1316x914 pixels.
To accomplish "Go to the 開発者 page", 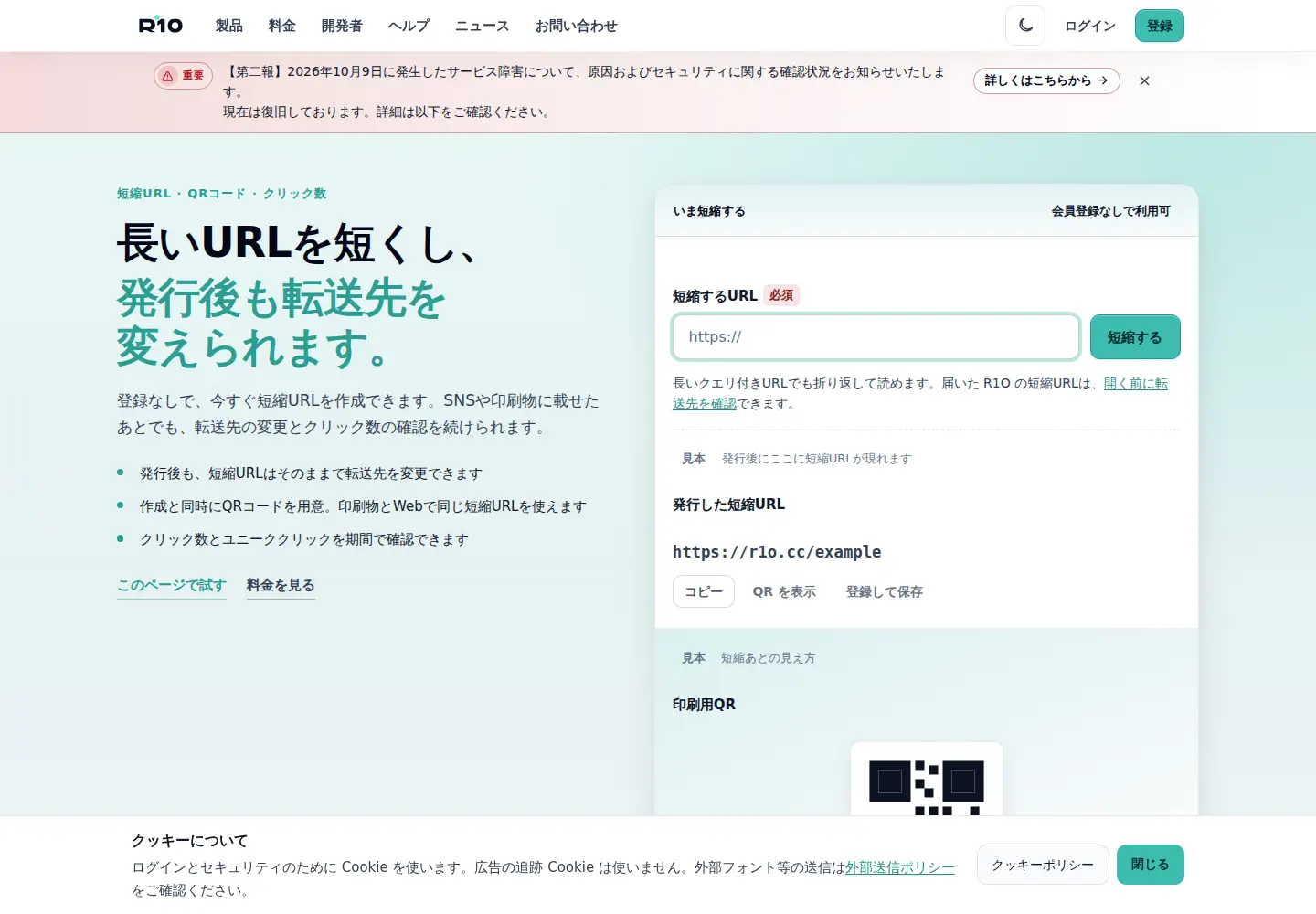I will point(342,26).
